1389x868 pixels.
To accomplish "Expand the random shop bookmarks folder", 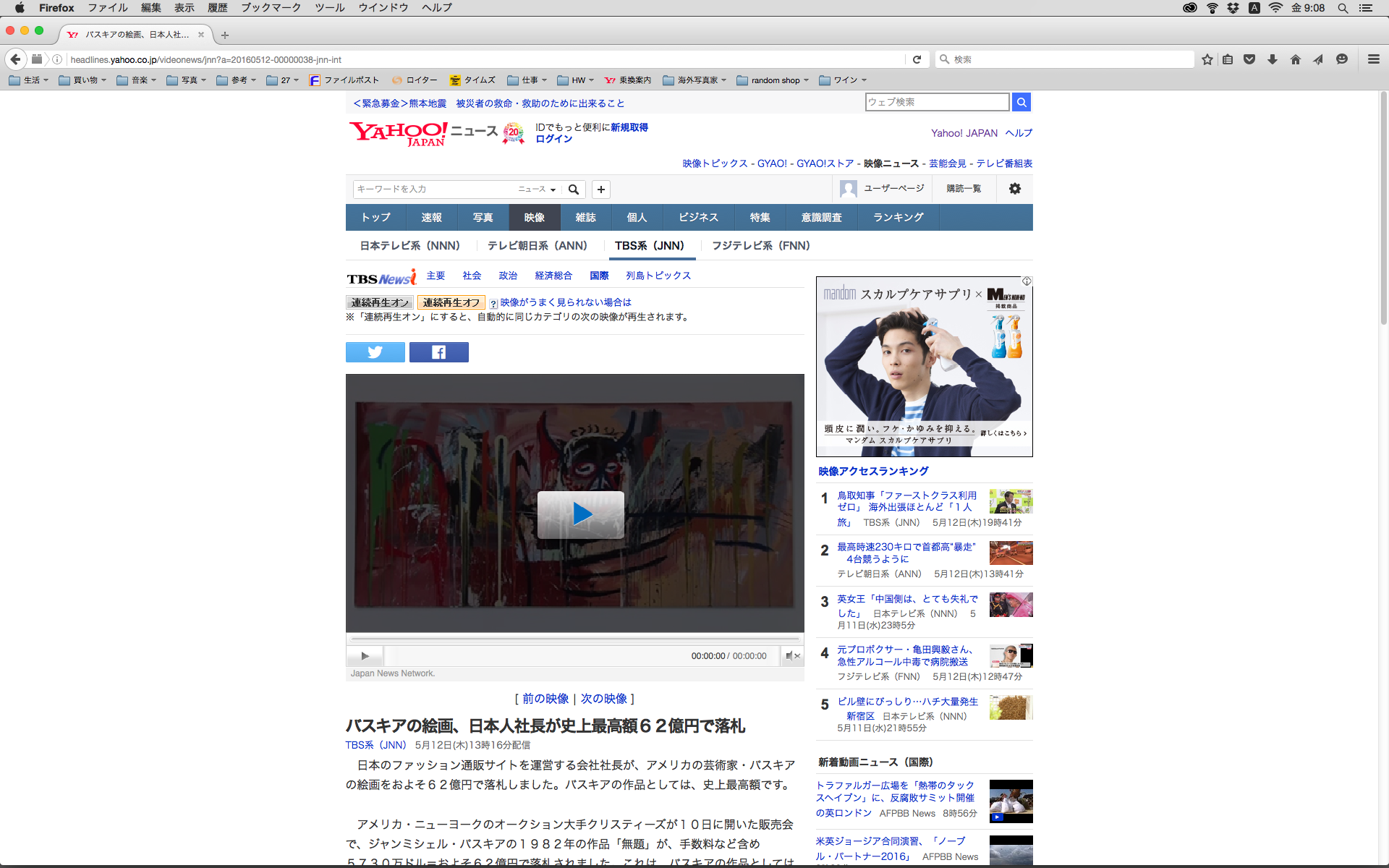I will click(x=773, y=80).
